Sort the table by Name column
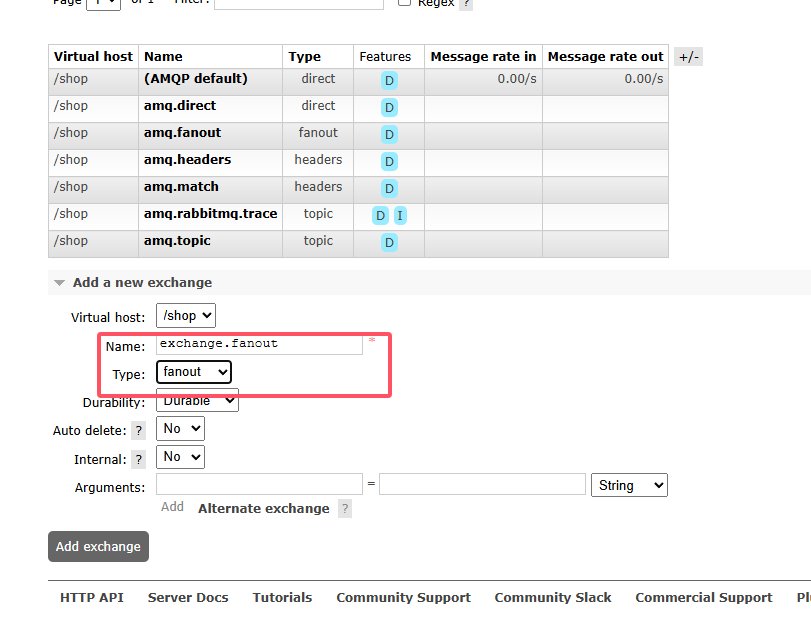811x631 pixels. 163,57
